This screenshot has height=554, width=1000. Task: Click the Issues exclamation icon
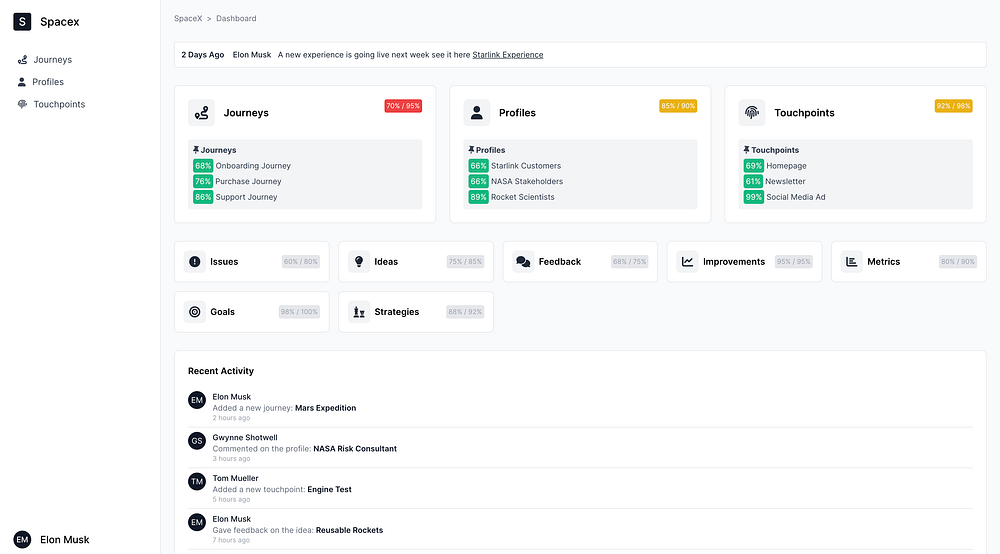[195, 261]
